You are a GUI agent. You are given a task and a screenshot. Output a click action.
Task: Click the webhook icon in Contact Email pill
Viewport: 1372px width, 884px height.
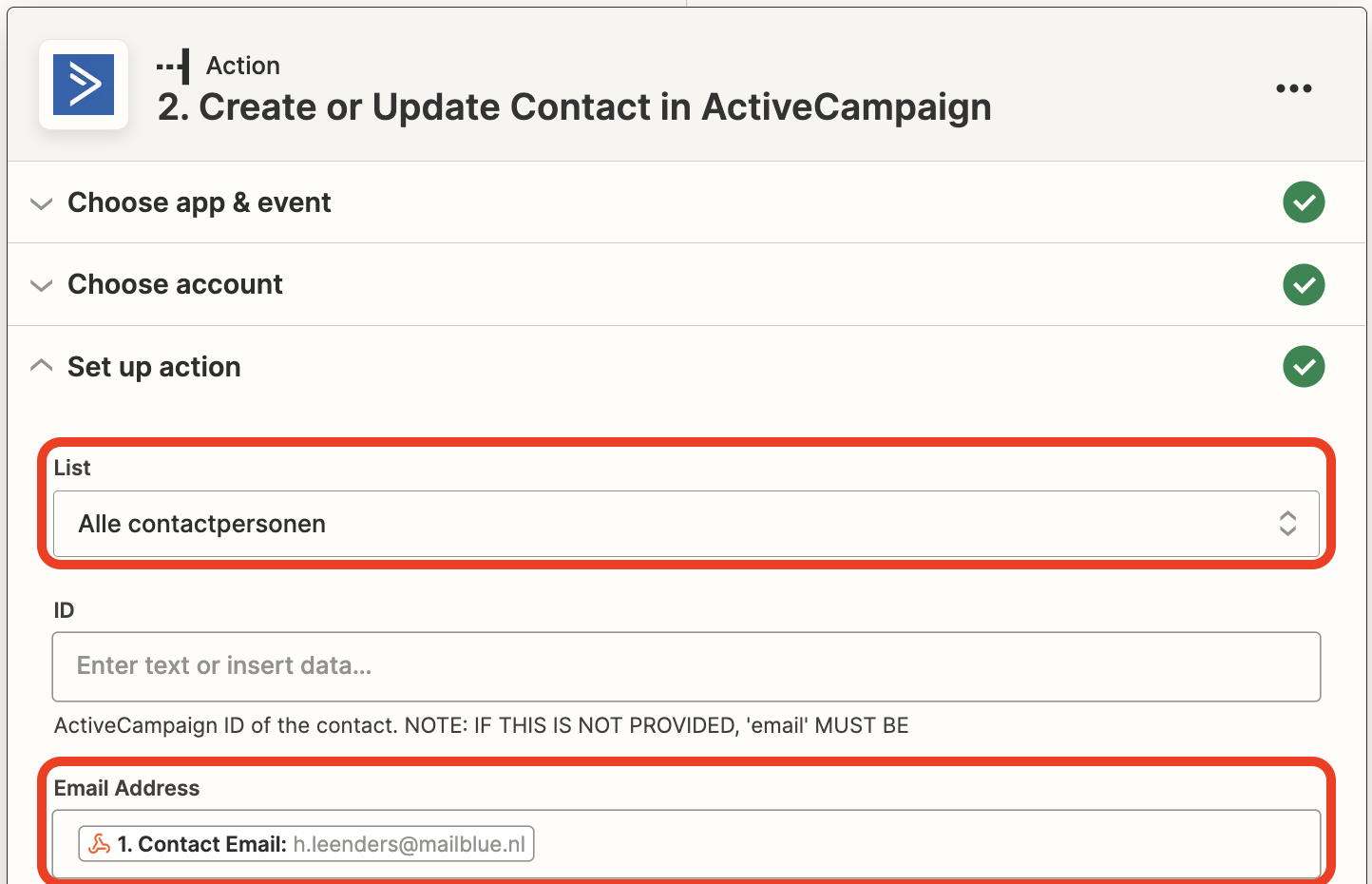coord(100,844)
